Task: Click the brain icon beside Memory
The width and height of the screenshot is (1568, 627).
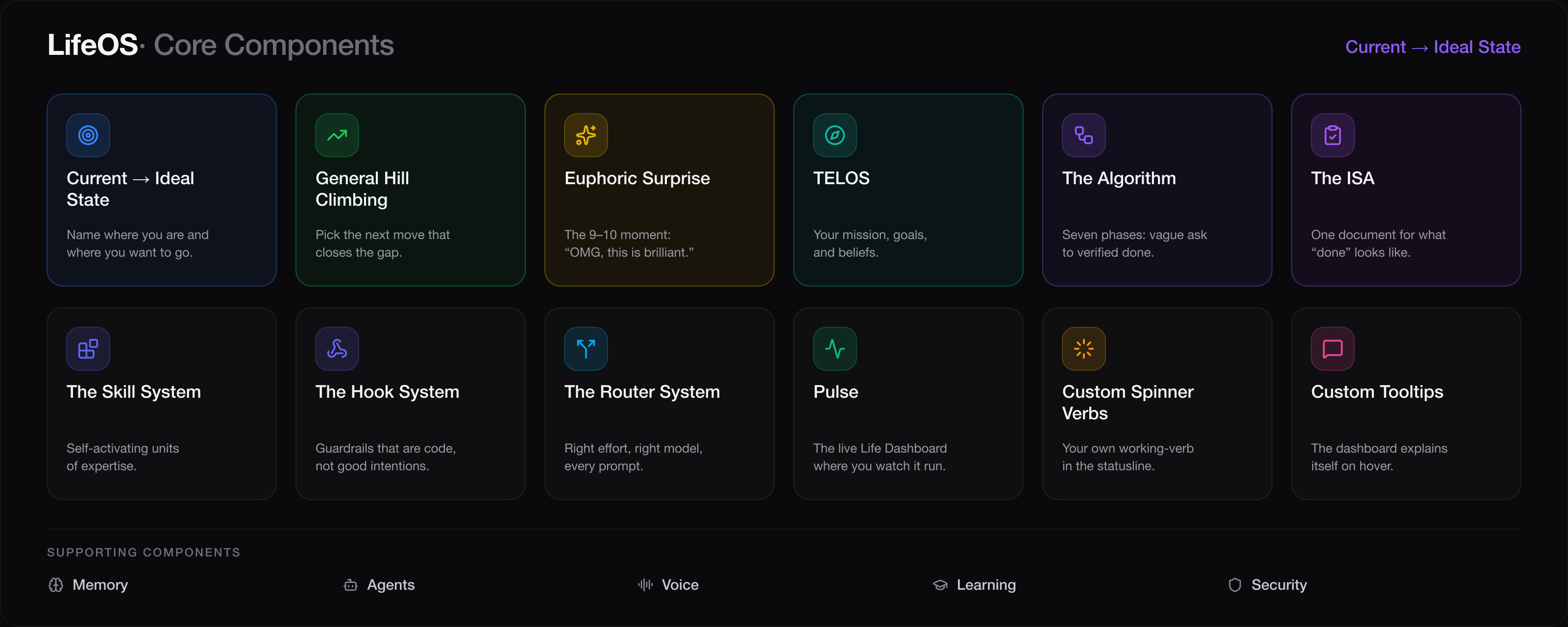Action: pos(56,585)
